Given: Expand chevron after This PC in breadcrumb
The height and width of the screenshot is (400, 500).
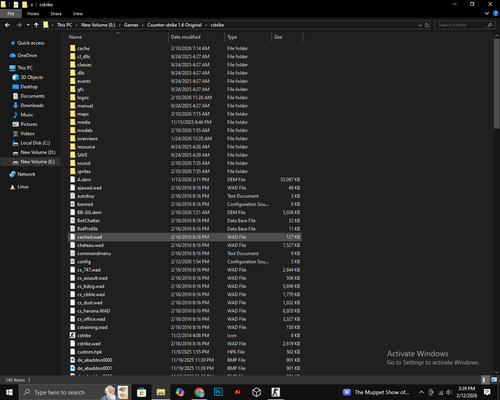Looking at the screenshot, I should [x=77, y=25].
